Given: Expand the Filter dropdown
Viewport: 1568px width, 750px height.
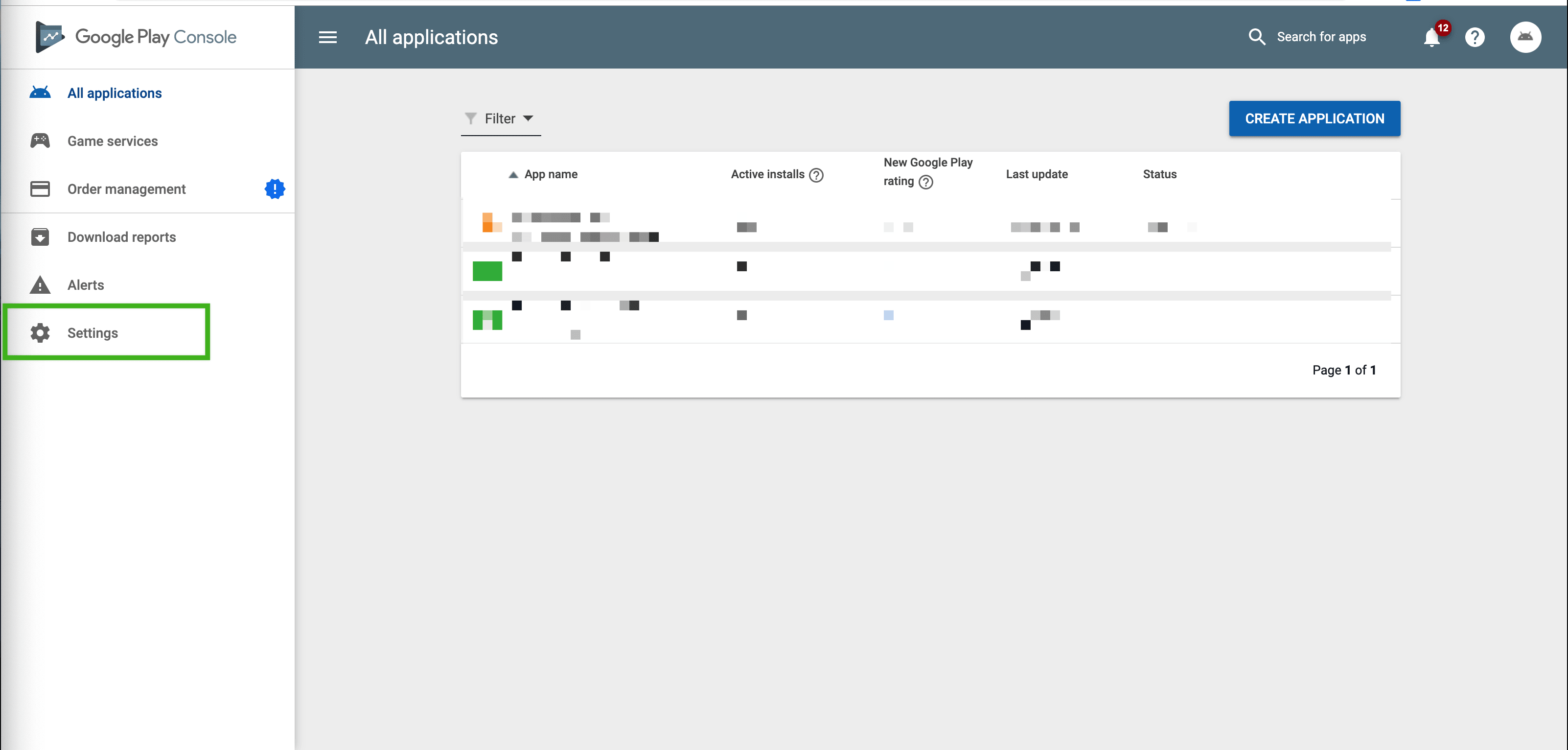Looking at the screenshot, I should click(500, 118).
